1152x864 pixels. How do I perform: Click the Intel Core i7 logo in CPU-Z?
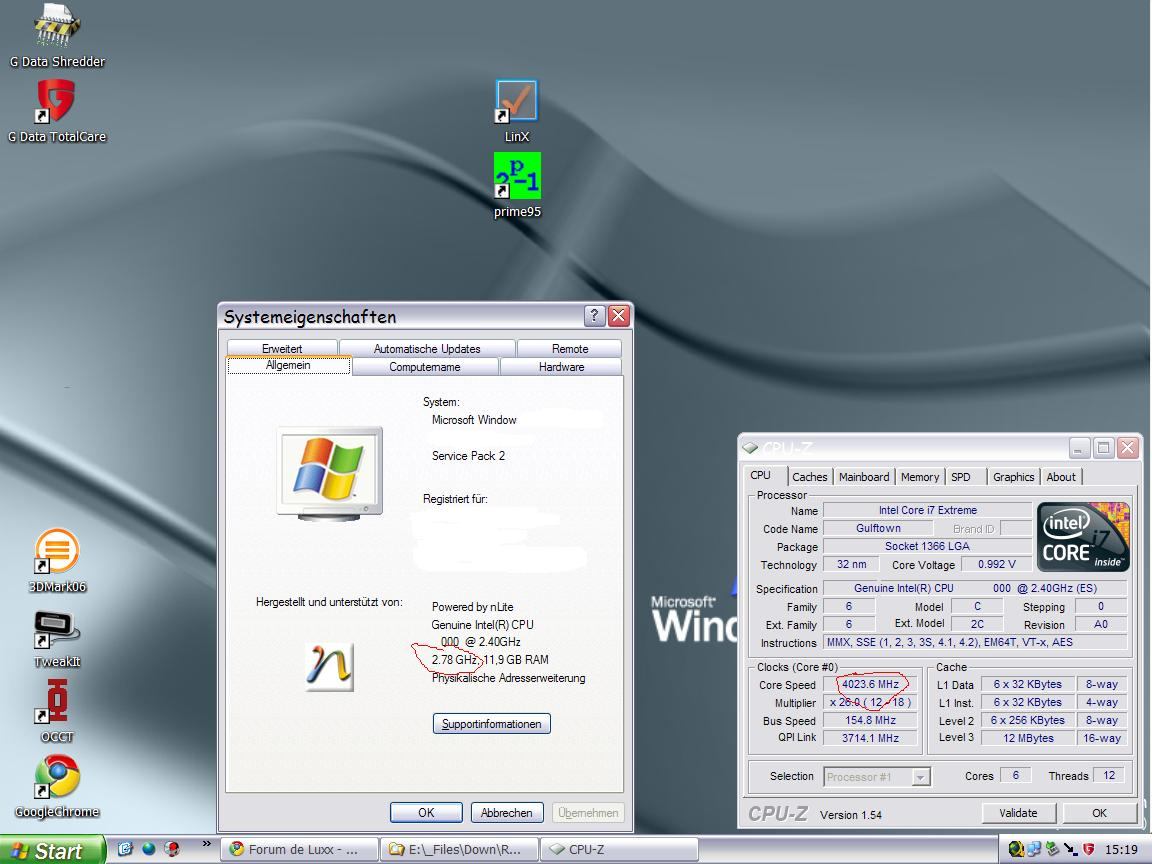pos(1083,537)
